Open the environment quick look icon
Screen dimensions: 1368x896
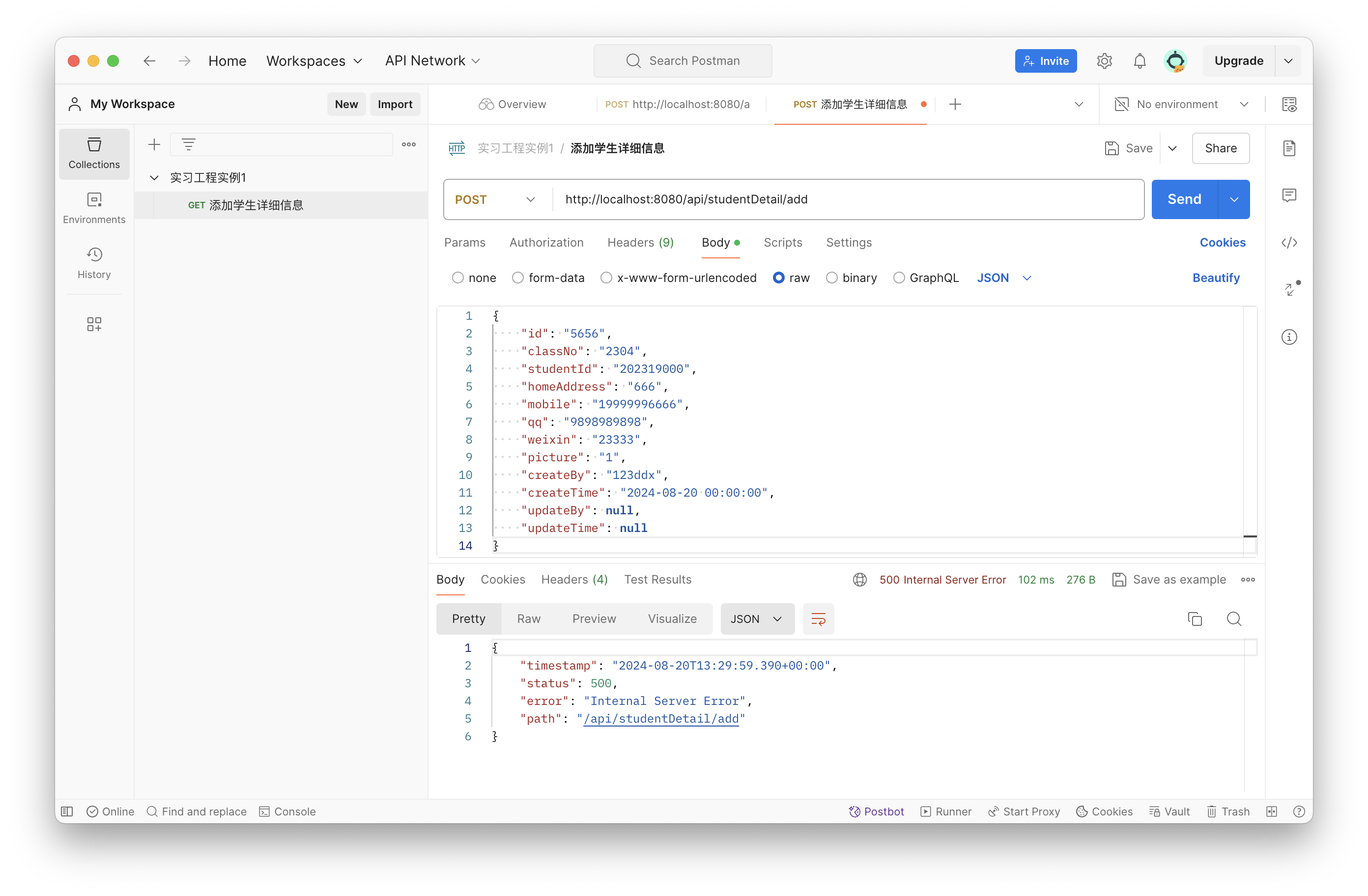(x=1289, y=104)
